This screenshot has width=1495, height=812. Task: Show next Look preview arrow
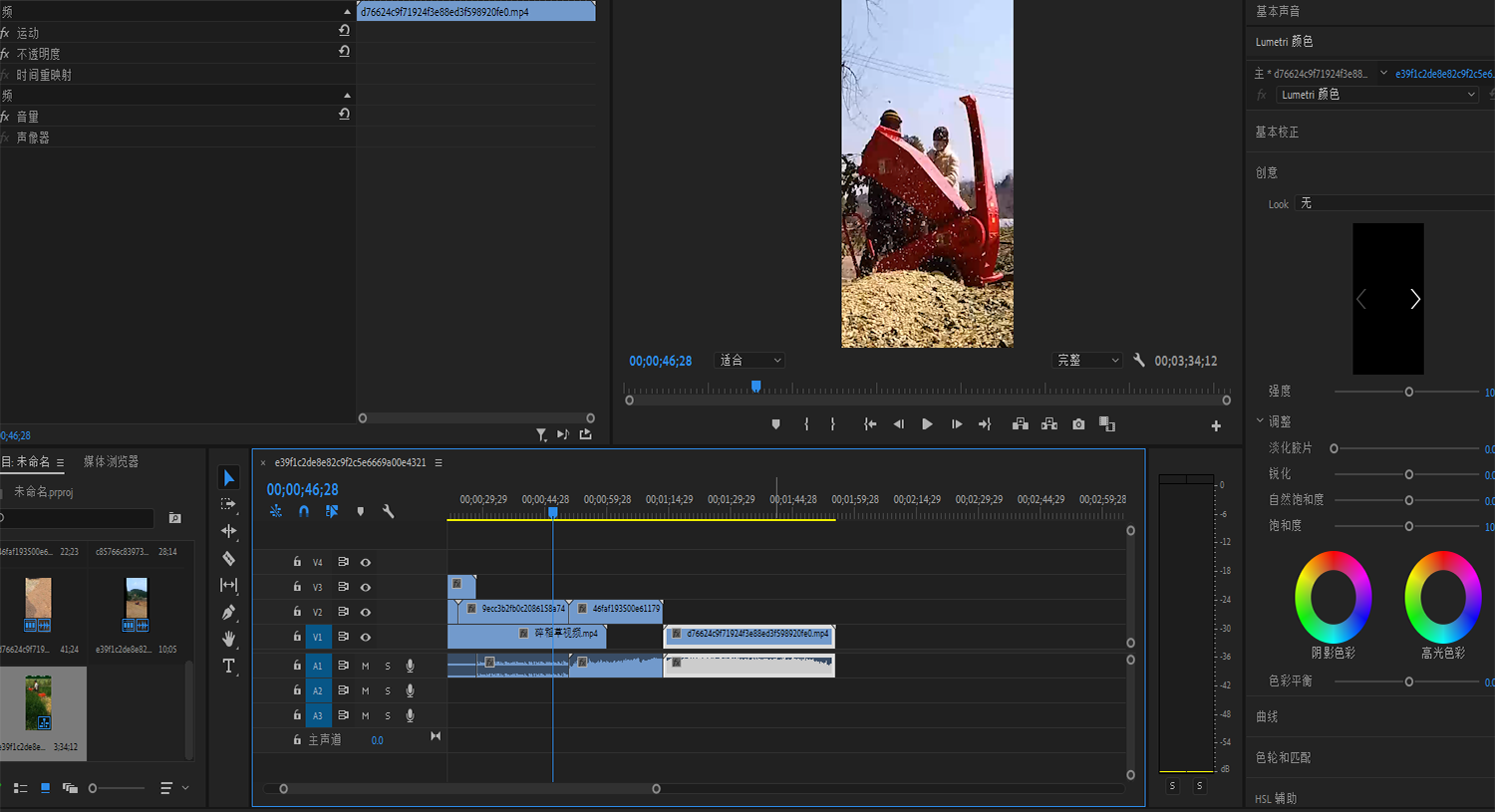click(x=1414, y=299)
